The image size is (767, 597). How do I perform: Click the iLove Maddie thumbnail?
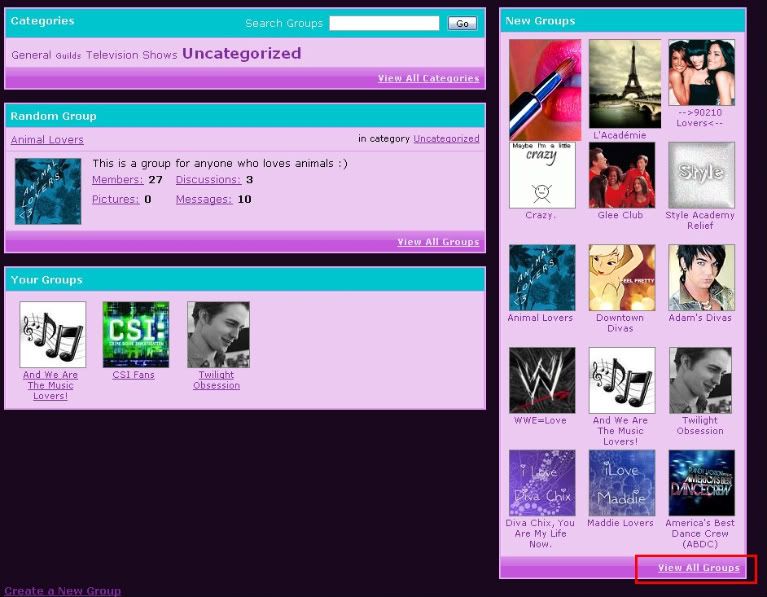click(x=622, y=483)
